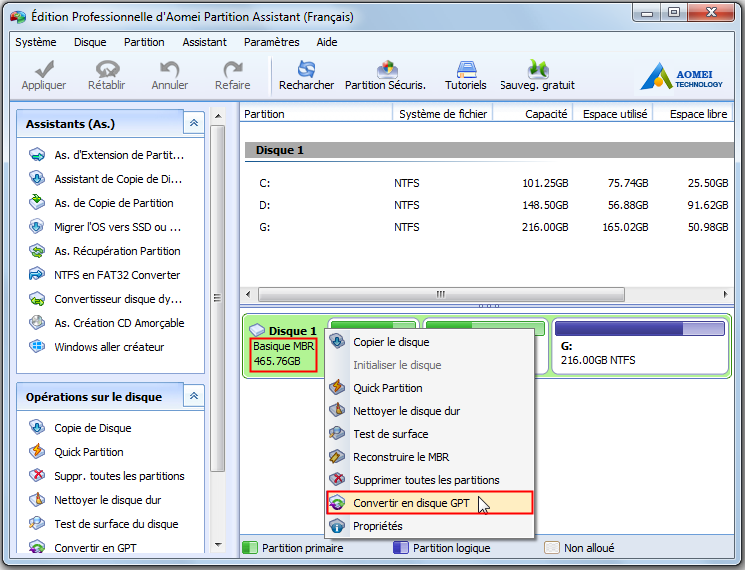Collapse the Assistants (As.) panel
The image size is (745, 570).
click(194, 123)
